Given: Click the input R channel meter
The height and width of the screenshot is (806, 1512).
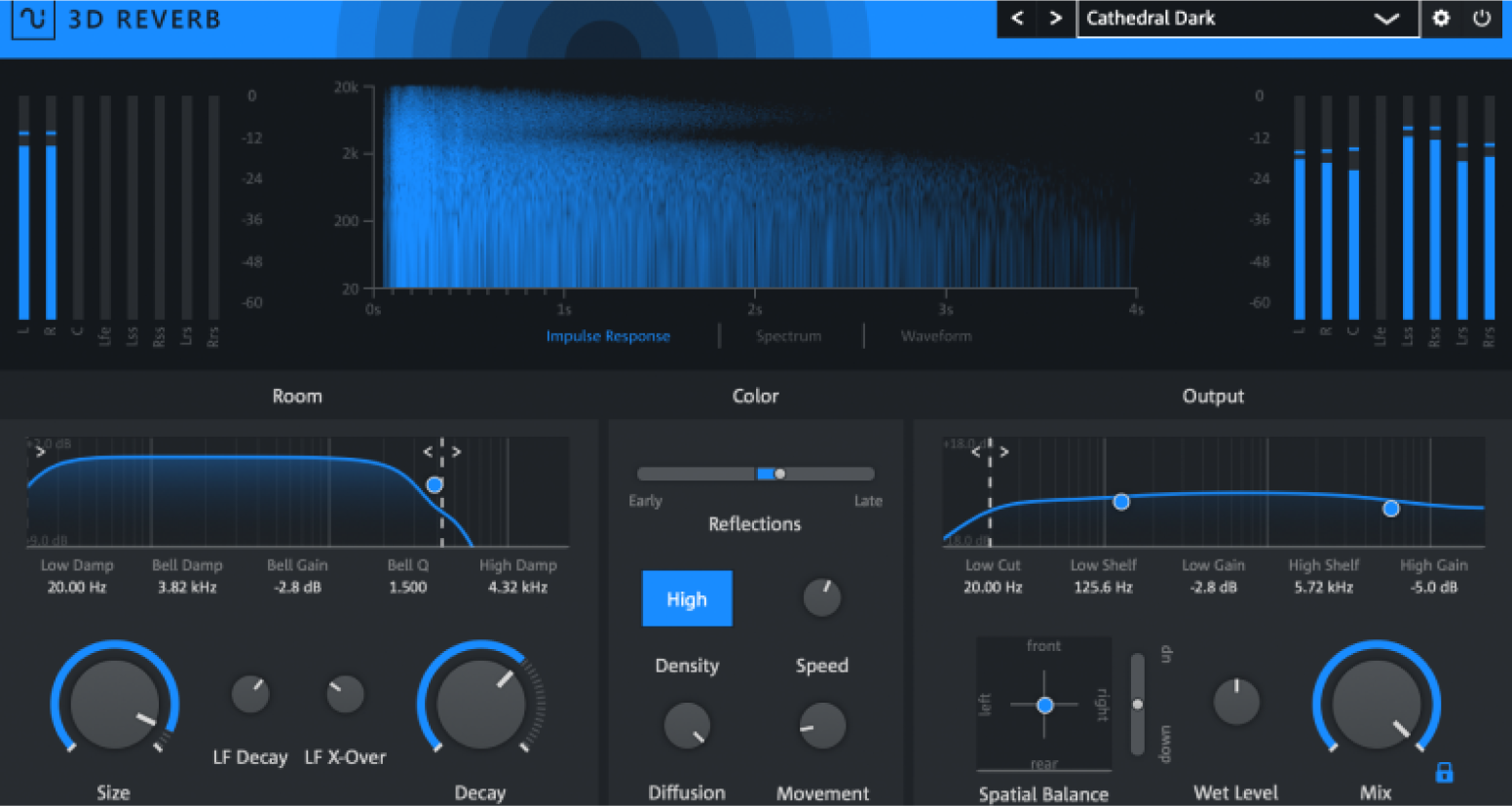Looking at the screenshot, I should tap(51, 208).
